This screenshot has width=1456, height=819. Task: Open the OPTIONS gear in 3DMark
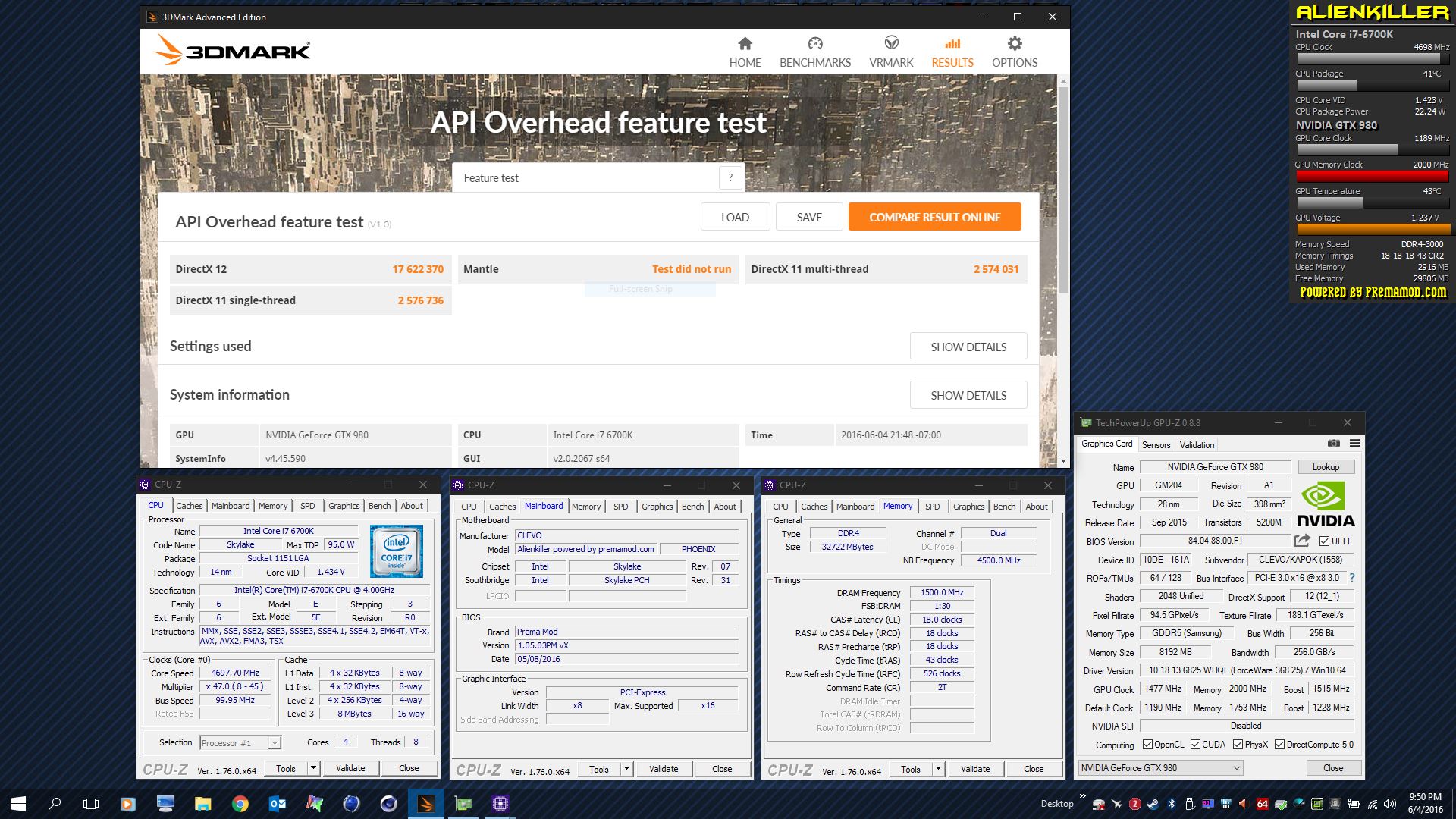tap(1015, 52)
